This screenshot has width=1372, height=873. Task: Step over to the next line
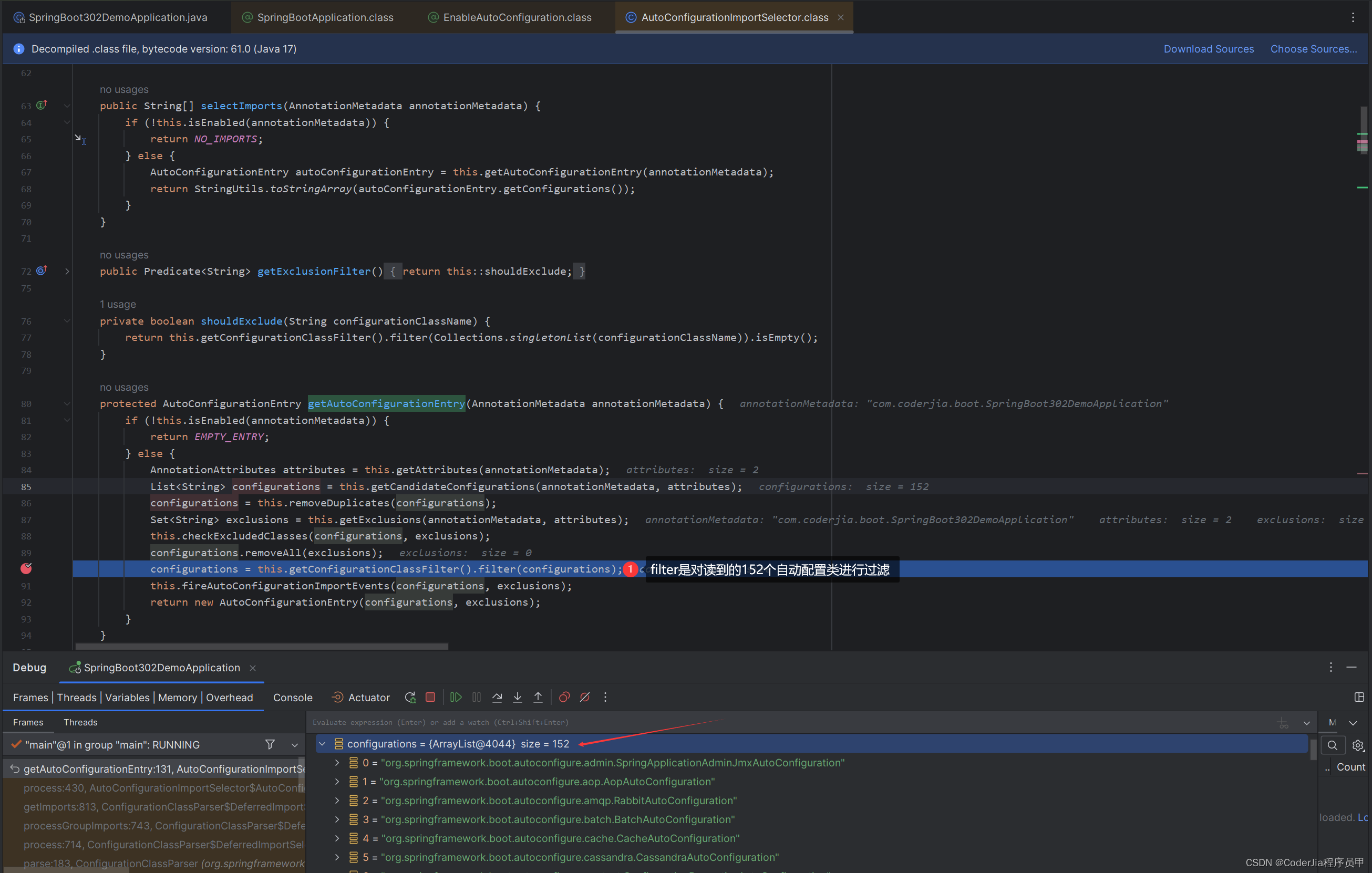(497, 697)
